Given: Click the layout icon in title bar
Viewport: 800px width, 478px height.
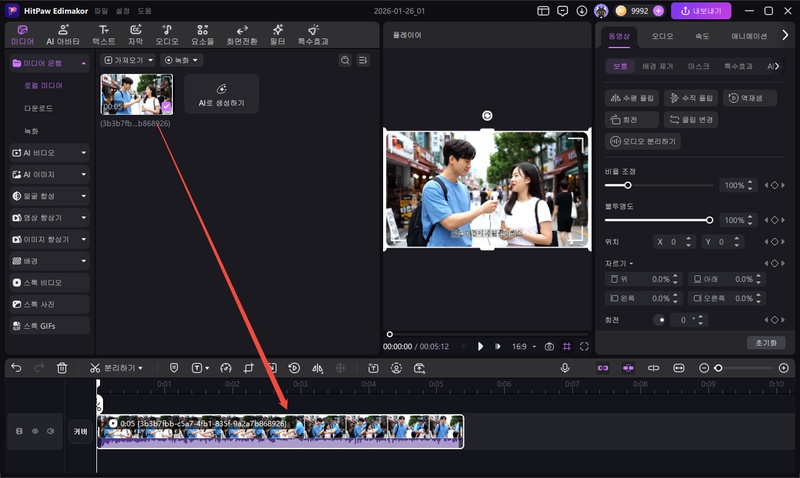Looking at the screenshot, I should pos(543,11).
